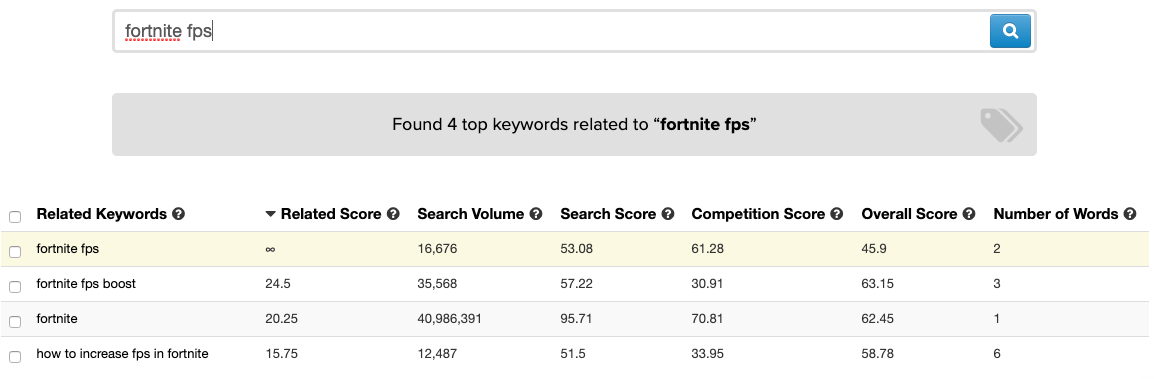Click the Found 4 top keywords banner text

pos(574,124)
